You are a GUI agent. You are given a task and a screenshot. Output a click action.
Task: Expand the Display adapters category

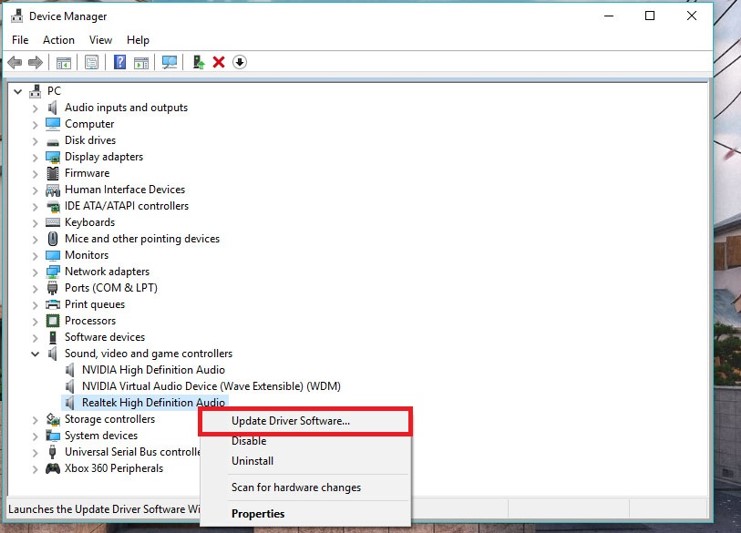pos(35,157)
